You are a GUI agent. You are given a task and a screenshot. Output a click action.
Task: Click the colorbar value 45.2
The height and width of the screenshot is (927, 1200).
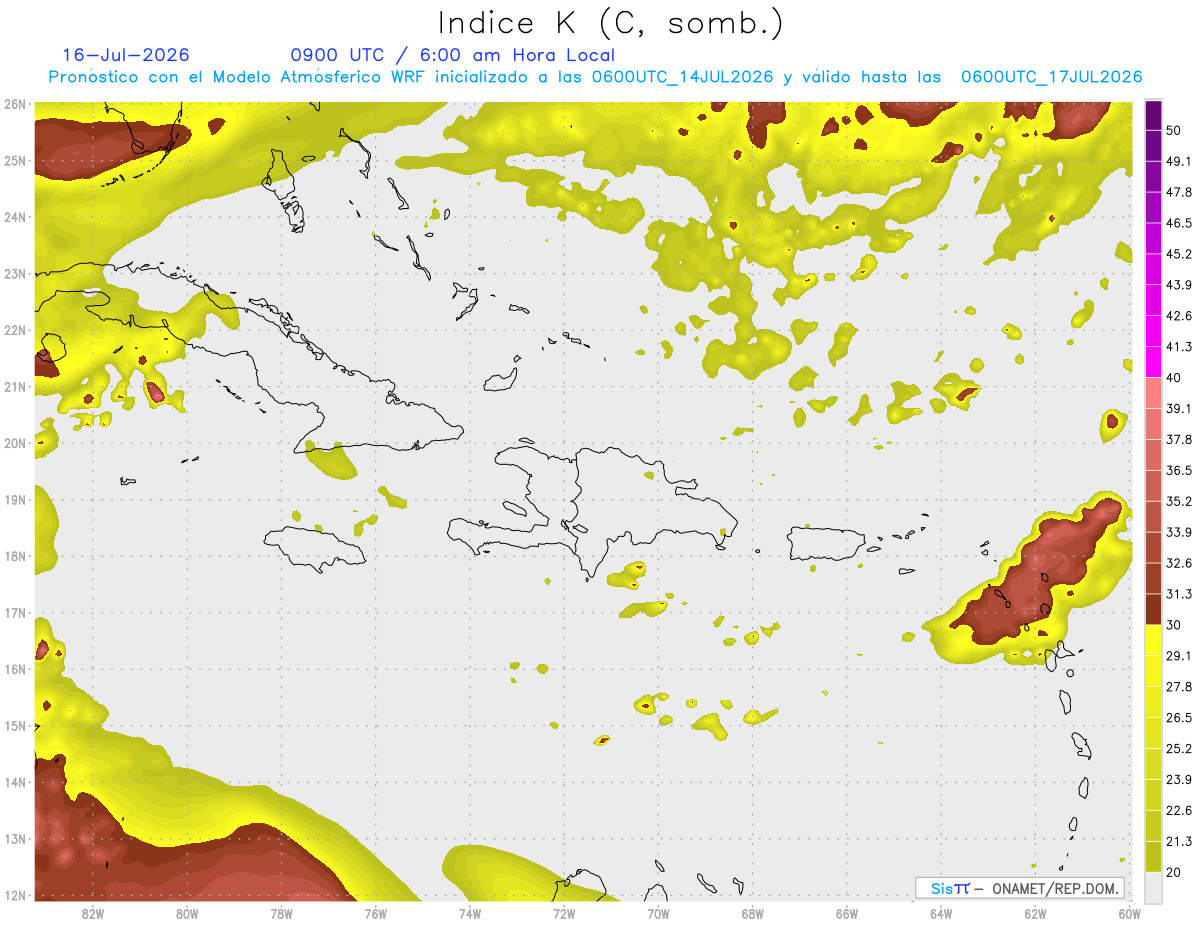[x=1180, y=254]
